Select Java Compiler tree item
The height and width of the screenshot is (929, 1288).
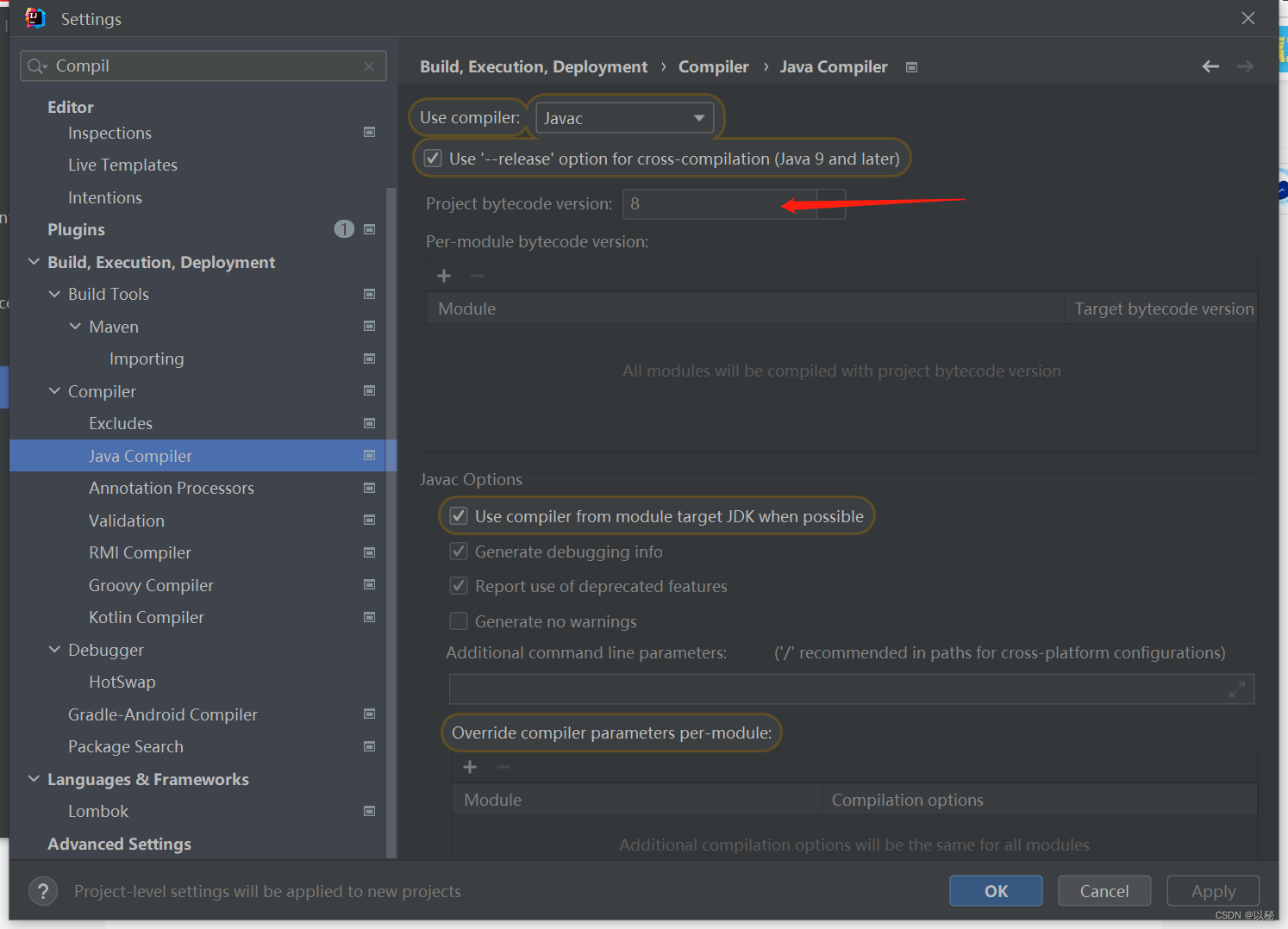coord(203,455)
